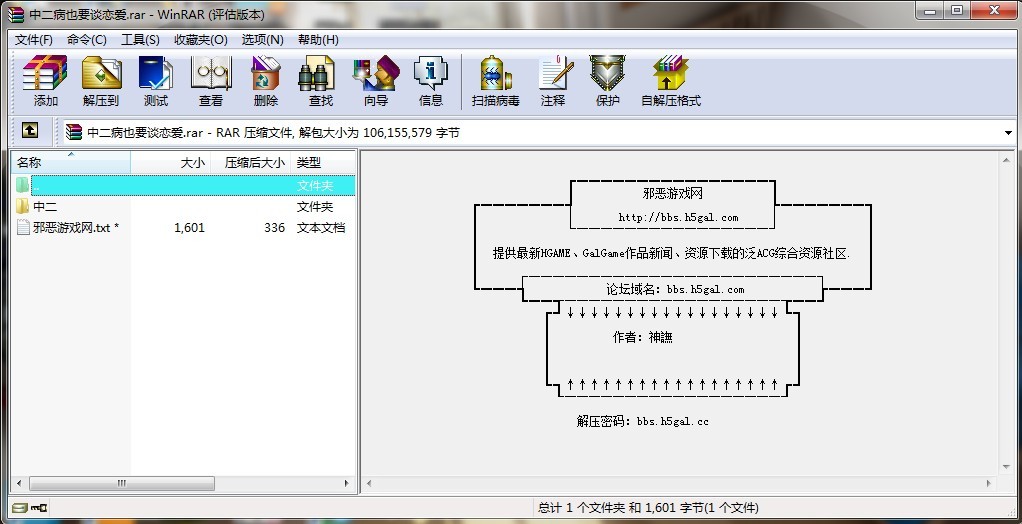
Task: Open the 帮助(H) menu
Action: (318, 40)
